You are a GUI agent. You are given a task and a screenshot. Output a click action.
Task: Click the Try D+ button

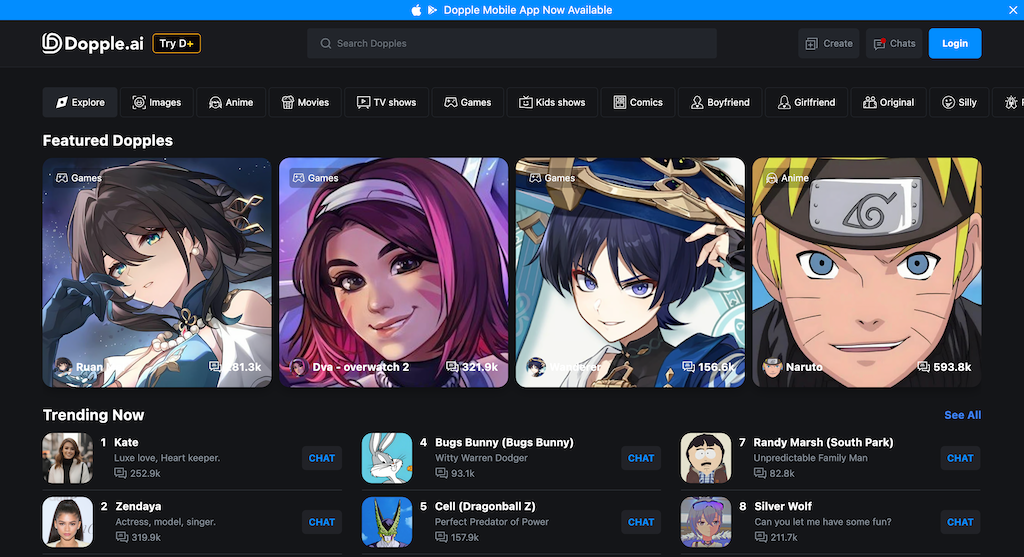[177, 43]
